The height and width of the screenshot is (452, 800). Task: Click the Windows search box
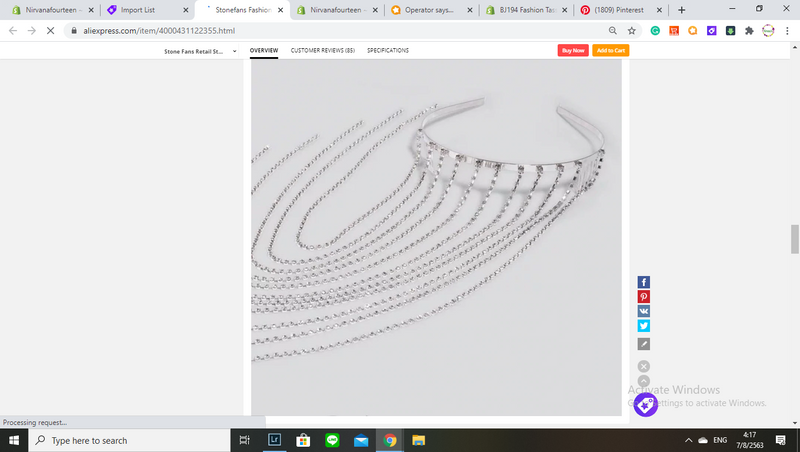coord(129,440)
